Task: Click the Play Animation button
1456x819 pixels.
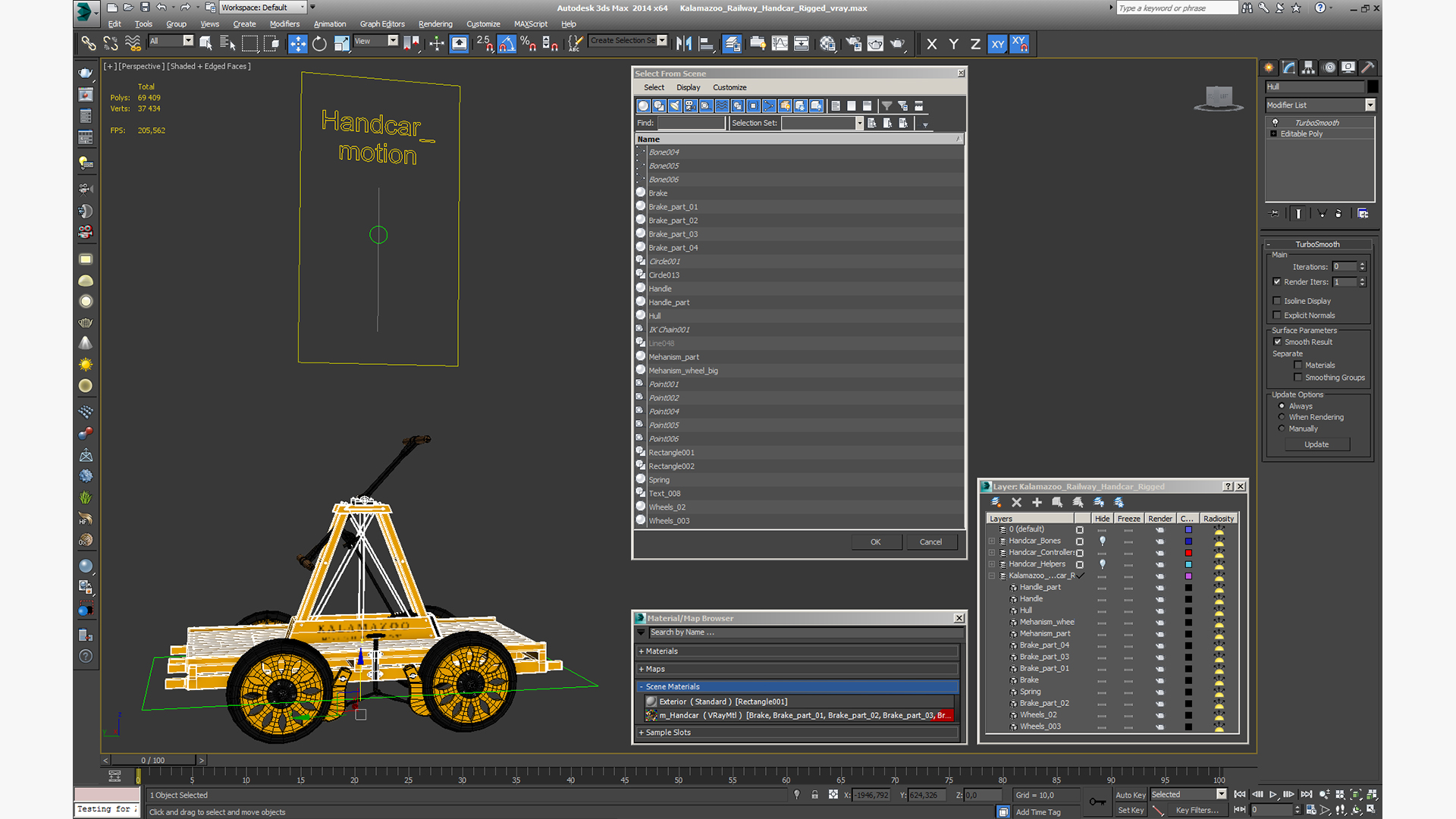Action: click(1273, 794)
